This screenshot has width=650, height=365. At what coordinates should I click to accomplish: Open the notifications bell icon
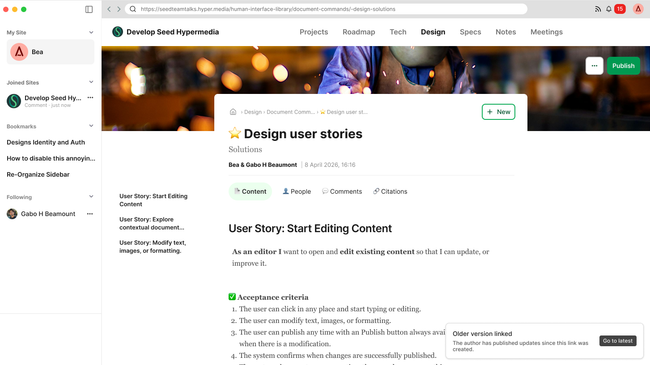coord(609,9)
